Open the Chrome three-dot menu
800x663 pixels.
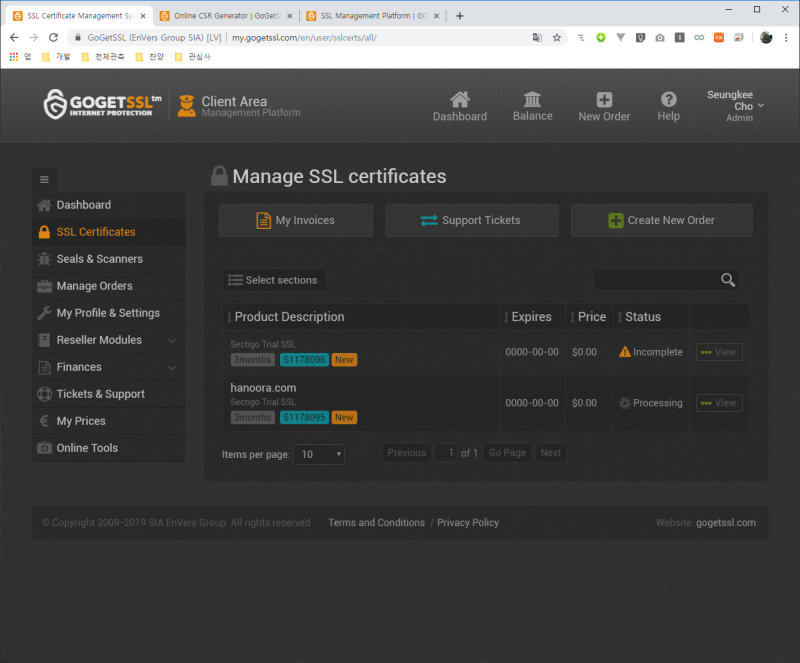tap(786, 37)
